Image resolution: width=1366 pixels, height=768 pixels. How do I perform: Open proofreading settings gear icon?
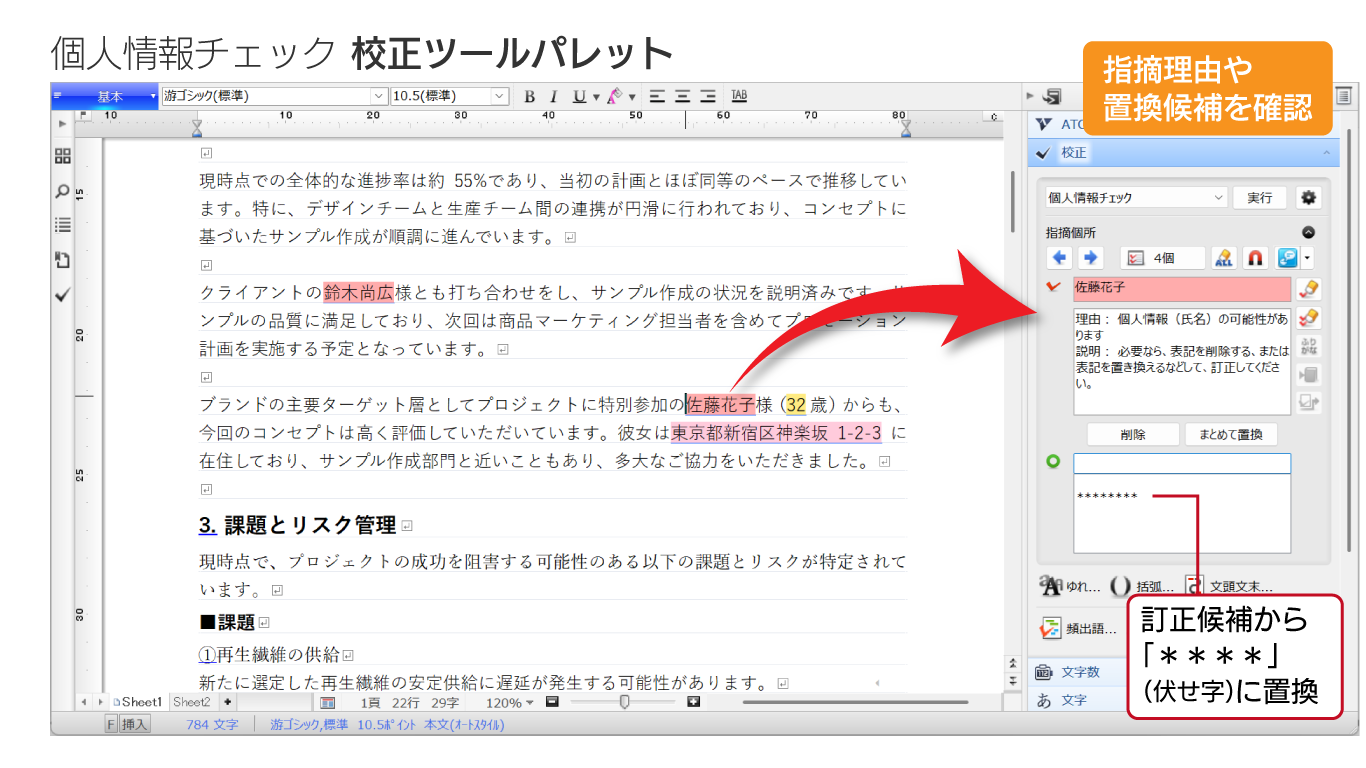click(1308, 198)
